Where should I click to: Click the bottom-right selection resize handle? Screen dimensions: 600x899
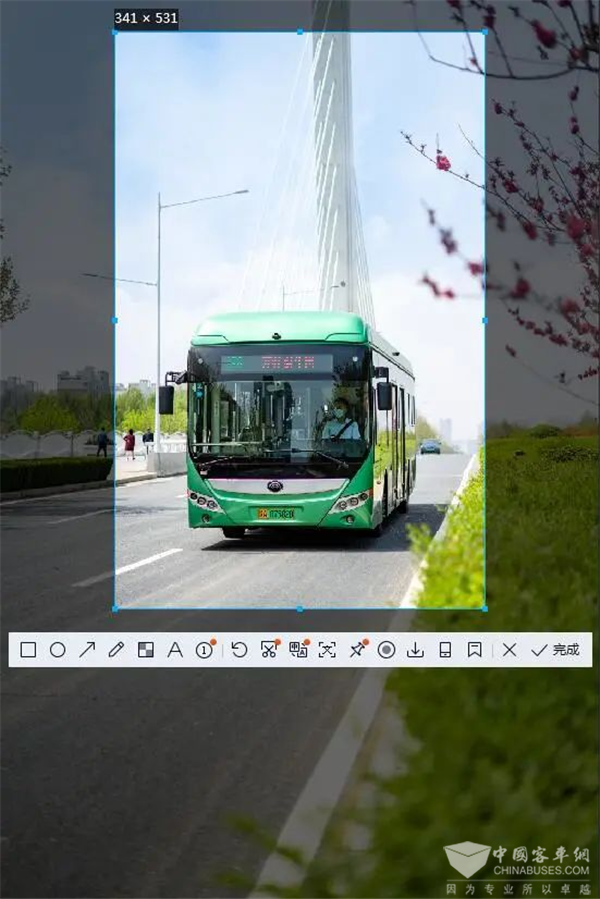[x=485, y=608]
